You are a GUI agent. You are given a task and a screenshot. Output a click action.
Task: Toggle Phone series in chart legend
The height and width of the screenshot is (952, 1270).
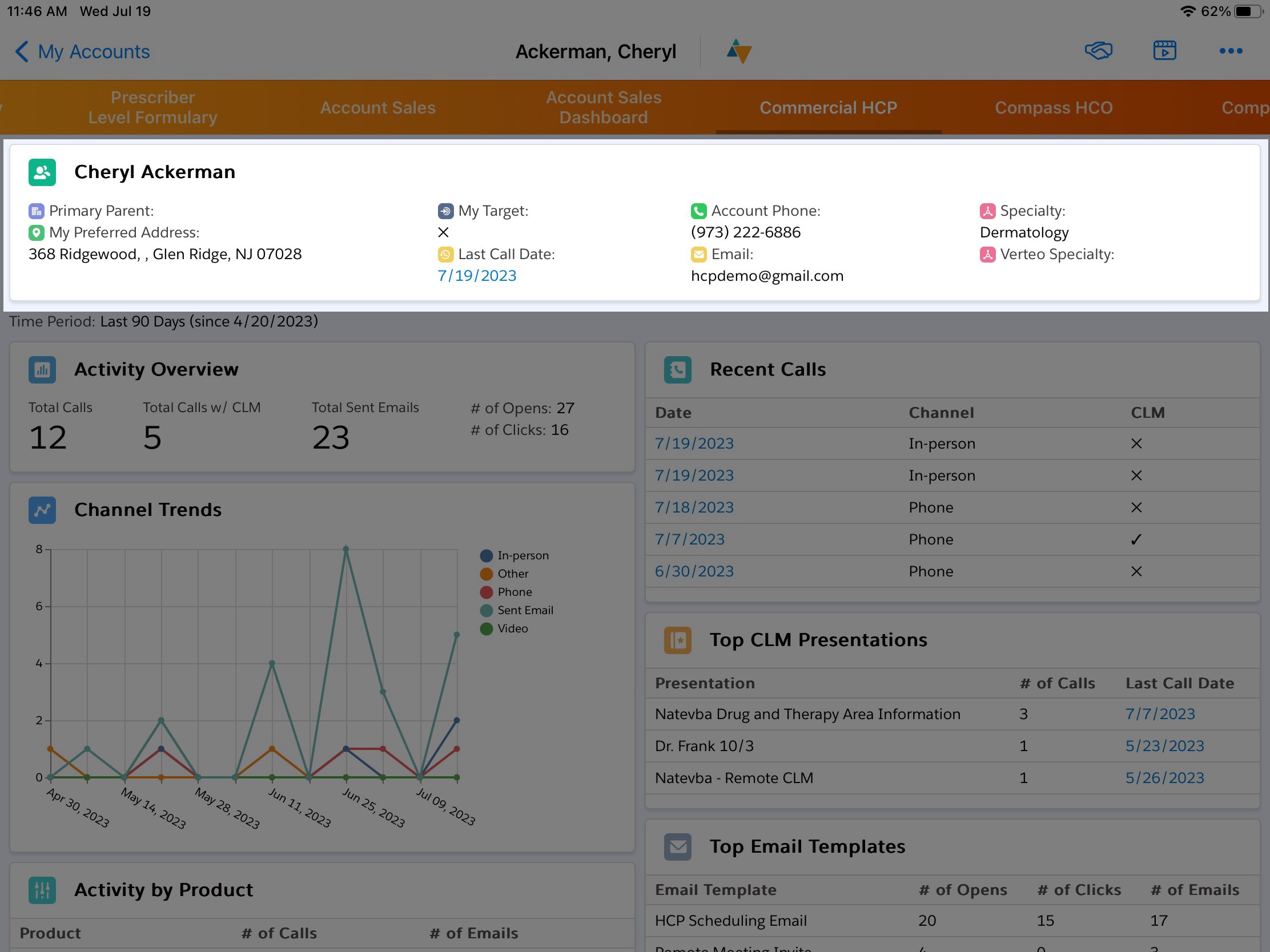[514, 592]
